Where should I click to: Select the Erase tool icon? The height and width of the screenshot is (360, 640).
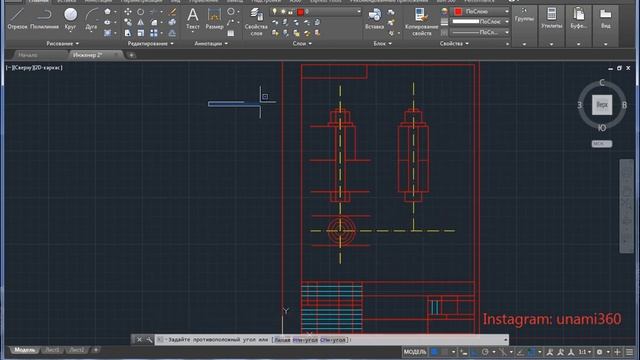(172, 12)
